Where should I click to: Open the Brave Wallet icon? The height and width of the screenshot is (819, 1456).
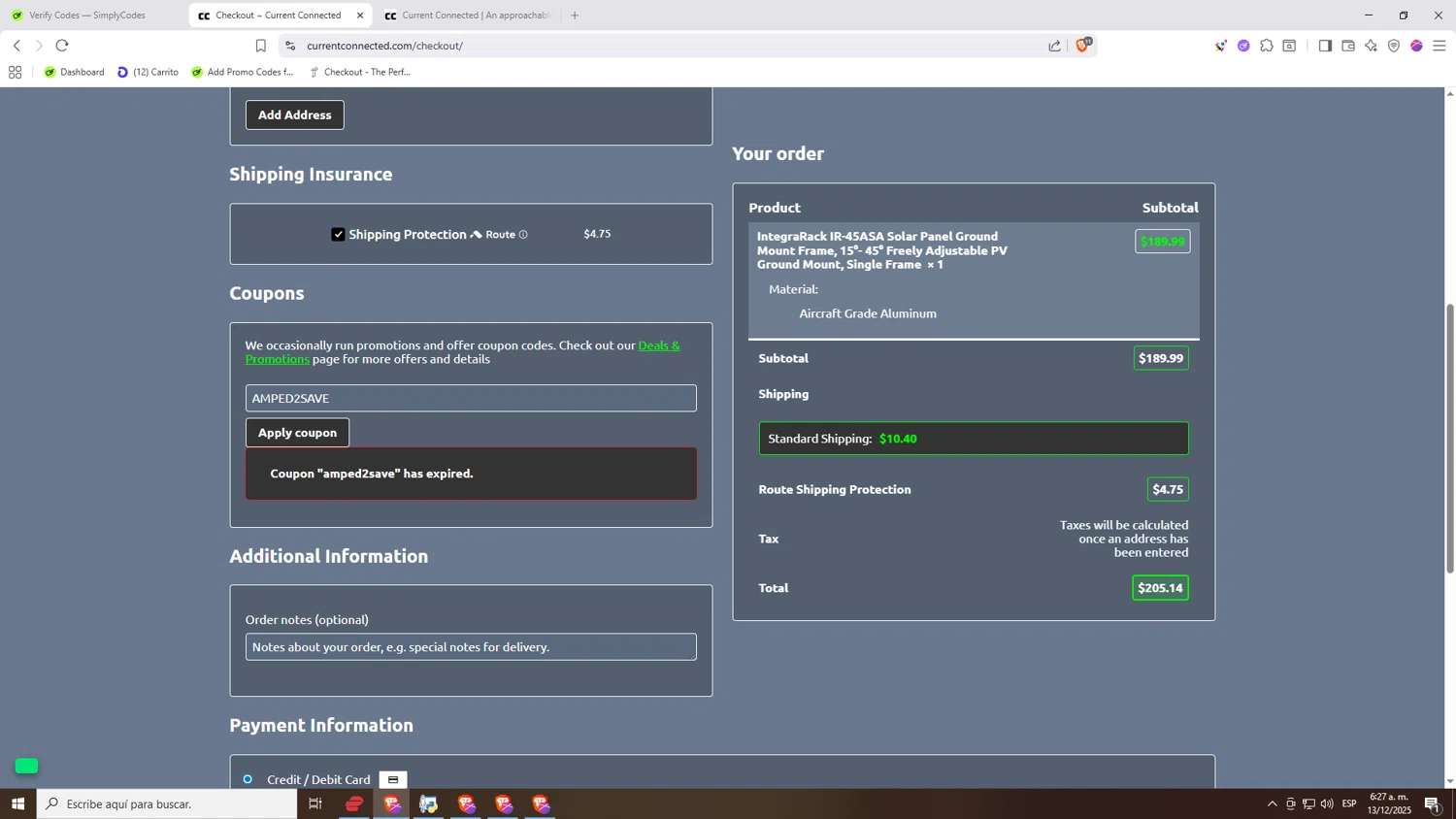point(1348,46)
